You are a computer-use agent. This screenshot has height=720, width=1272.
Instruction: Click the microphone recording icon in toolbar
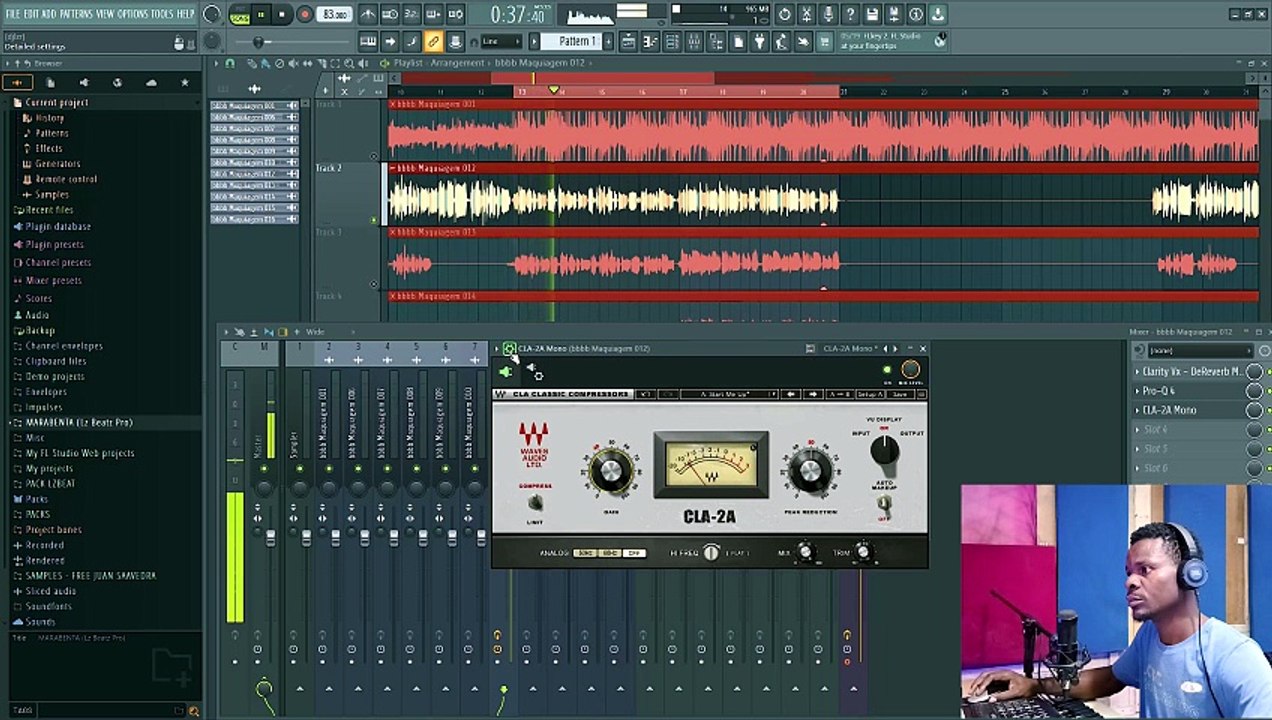tap(828, 15)
